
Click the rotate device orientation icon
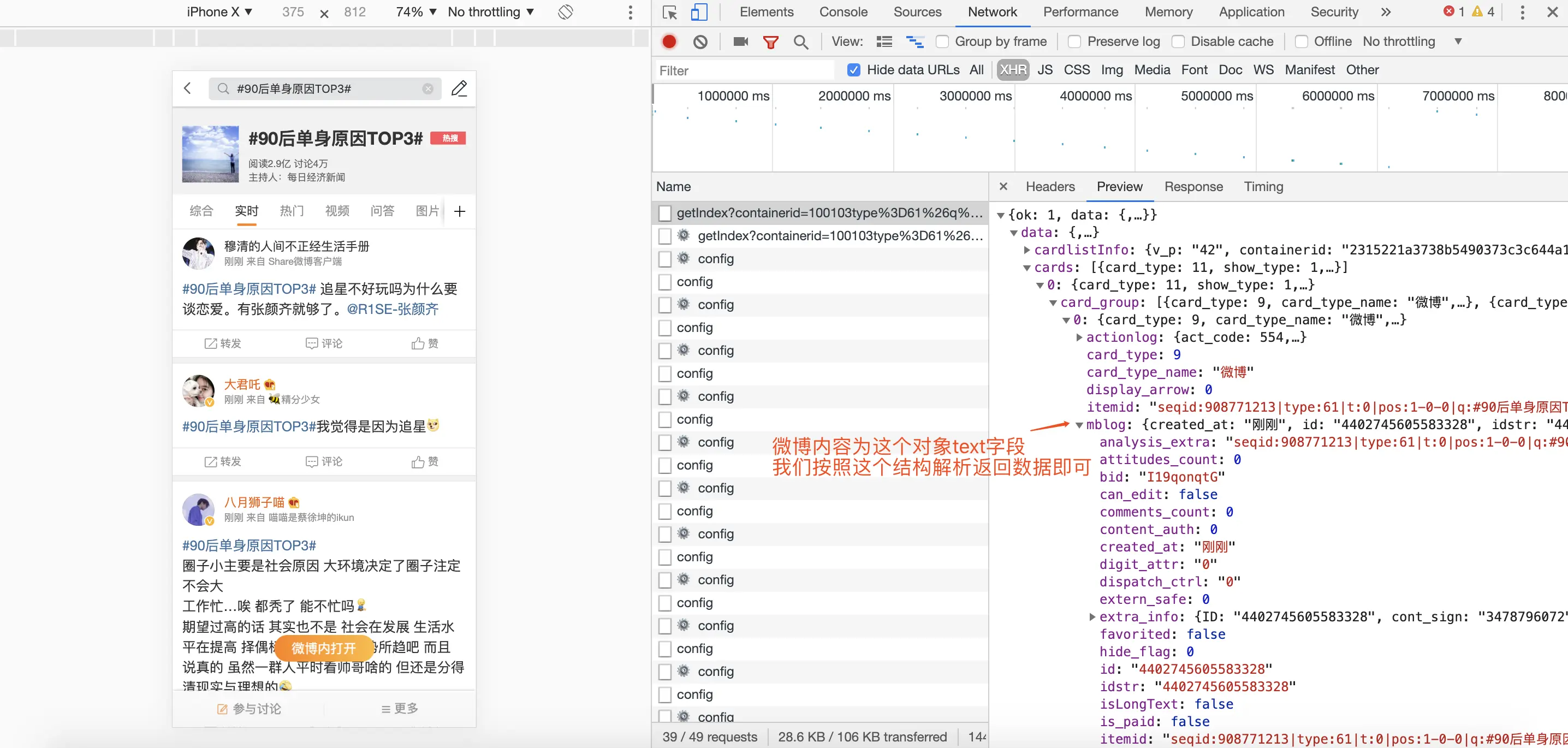click(x=566, y=12)
